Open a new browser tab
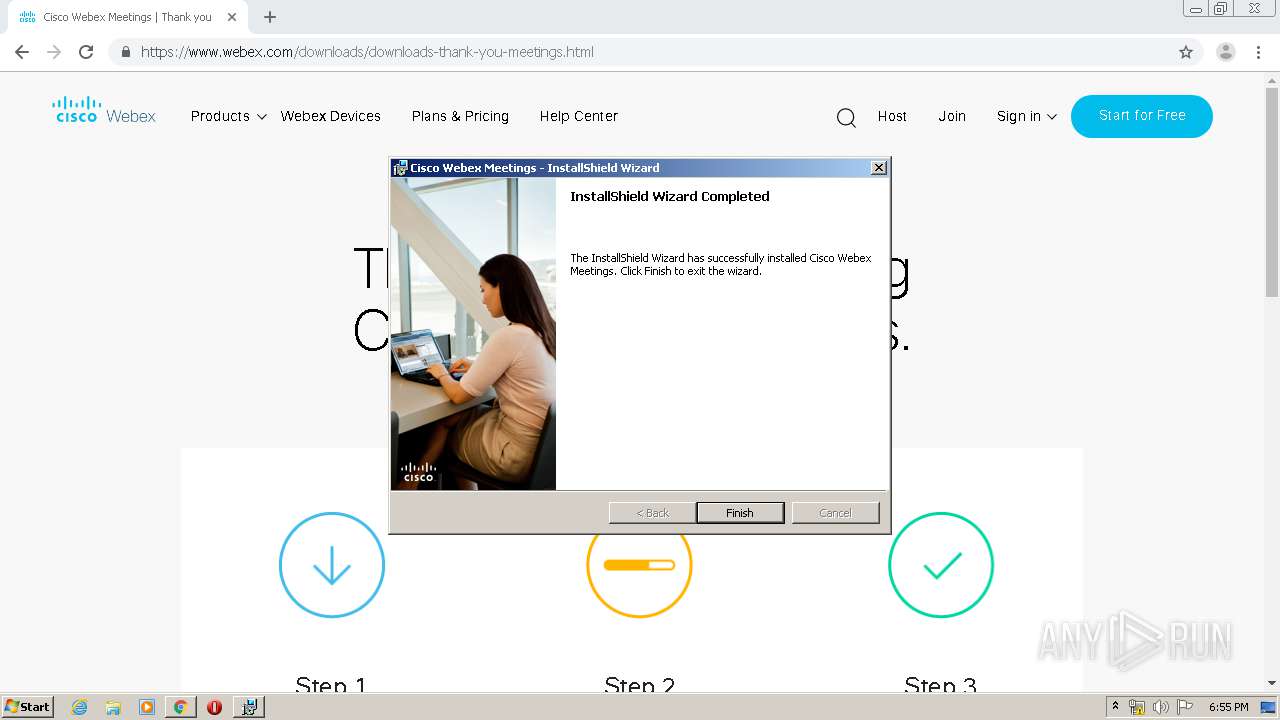 coord(270,17)
